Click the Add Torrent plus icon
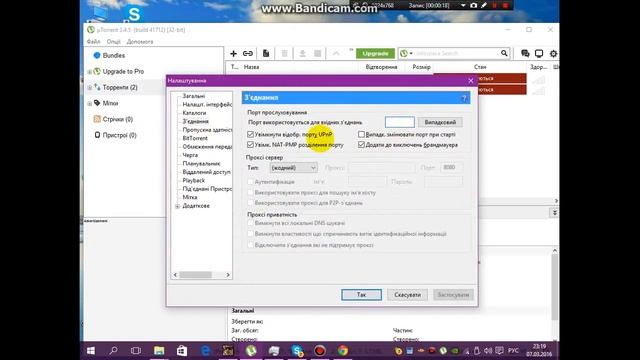This screenshot has height=360, width=640. (x=233, y=53)
